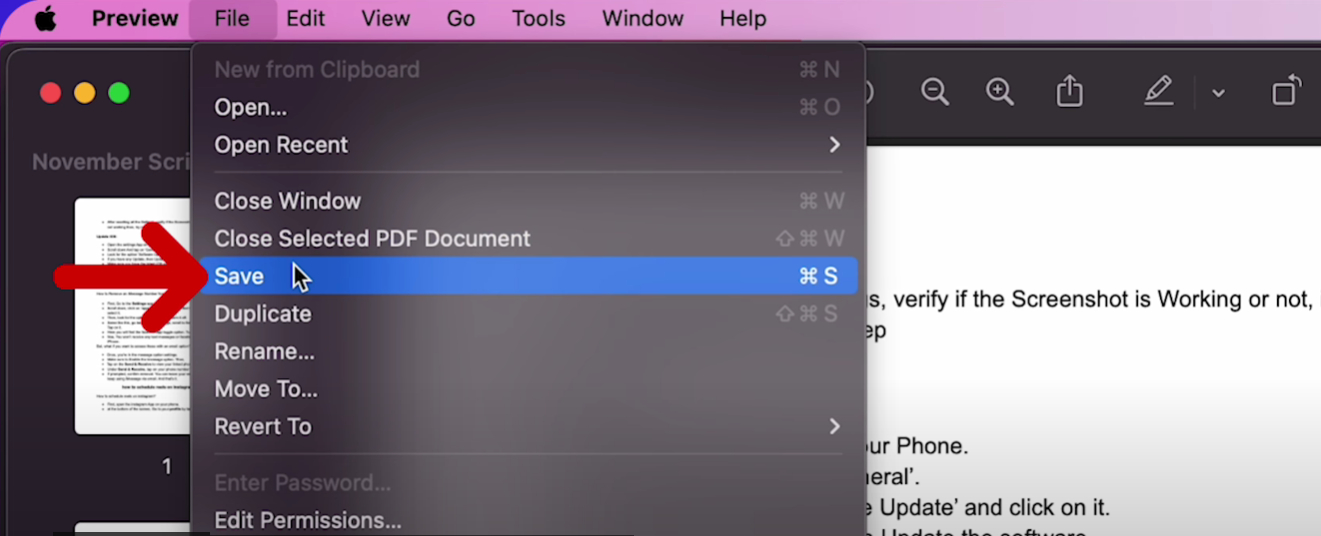The width and height of the screenshot is (1321, 536).
Task: Open the Tools menu
Action: (x=539, y=19)
